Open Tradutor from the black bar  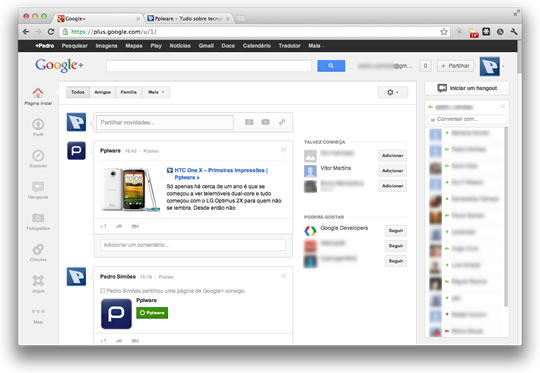click(289, 46)
